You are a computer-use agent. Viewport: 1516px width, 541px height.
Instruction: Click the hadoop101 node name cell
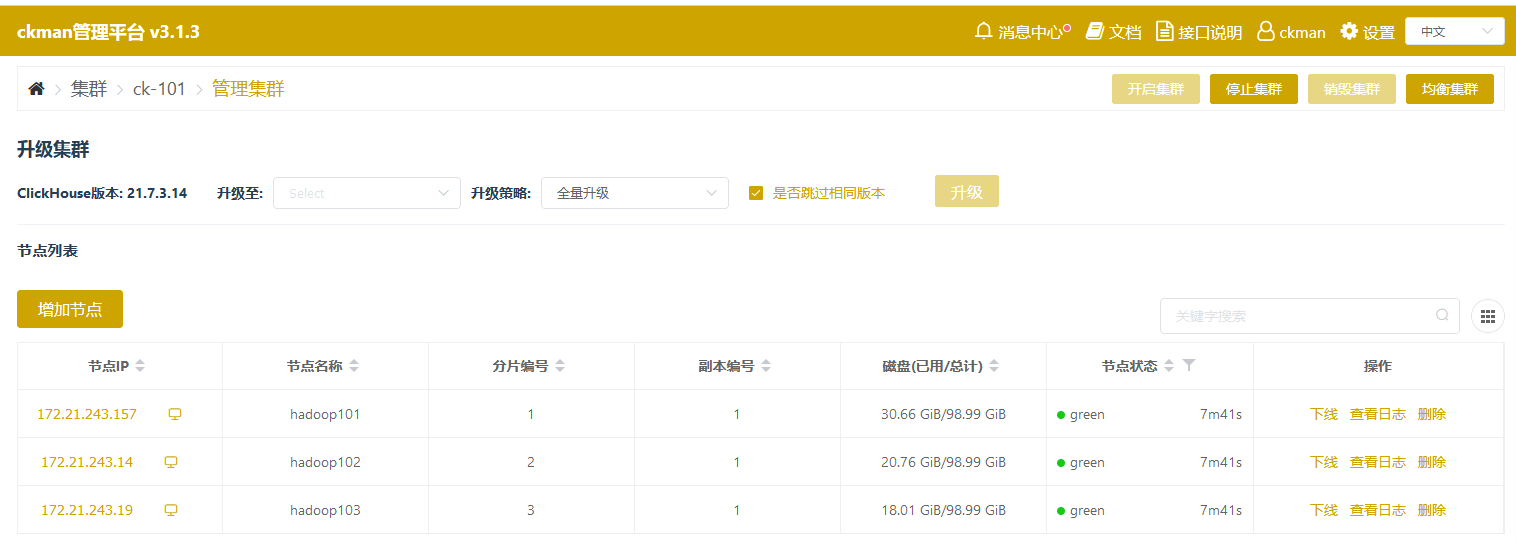(325, 414)
